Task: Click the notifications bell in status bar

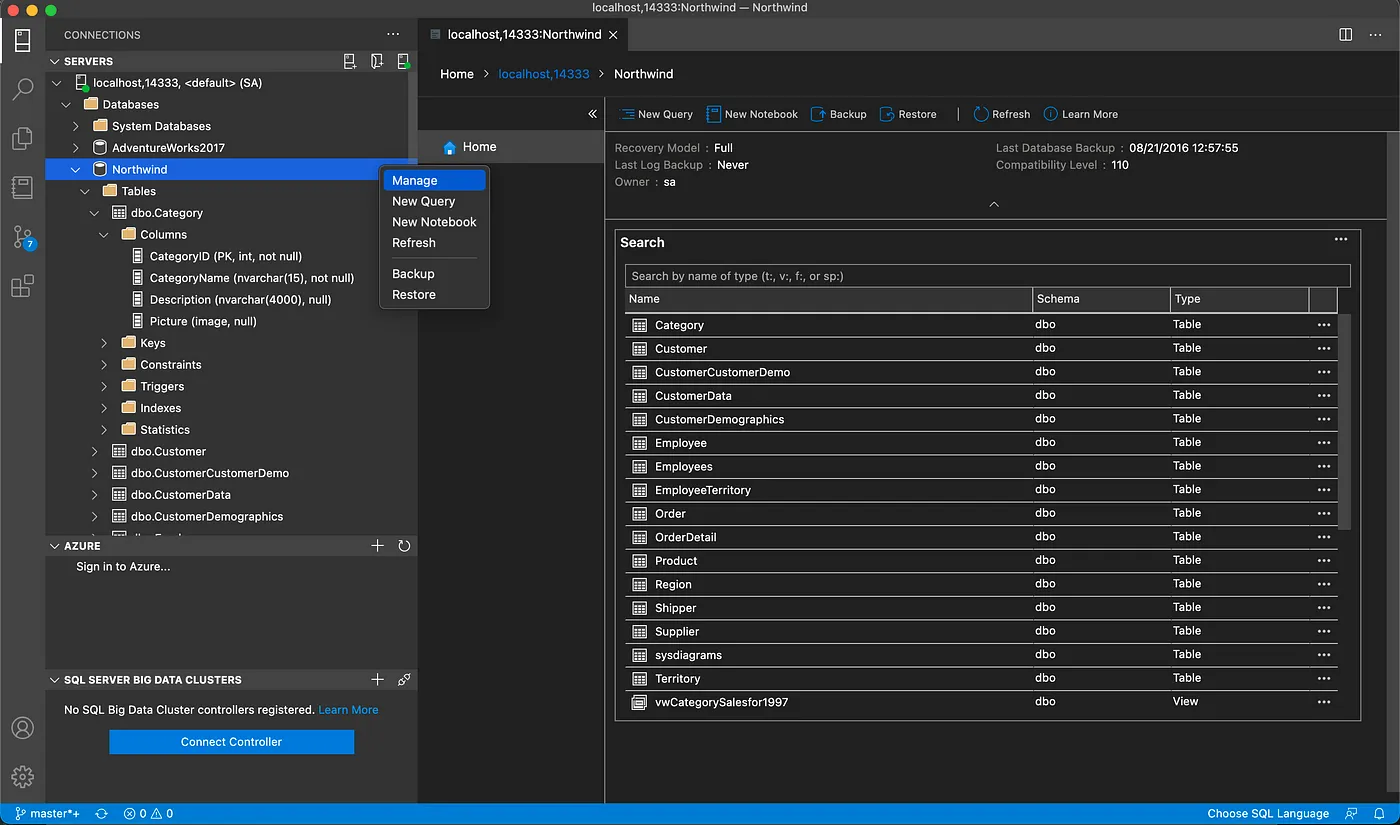Action: click(x=1379, y=813)
